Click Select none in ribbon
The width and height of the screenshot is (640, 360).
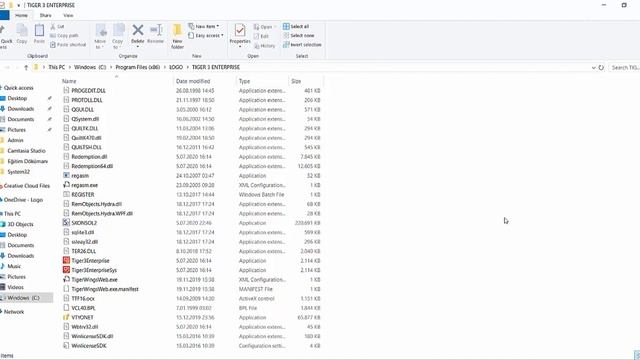tap(299, 36)
